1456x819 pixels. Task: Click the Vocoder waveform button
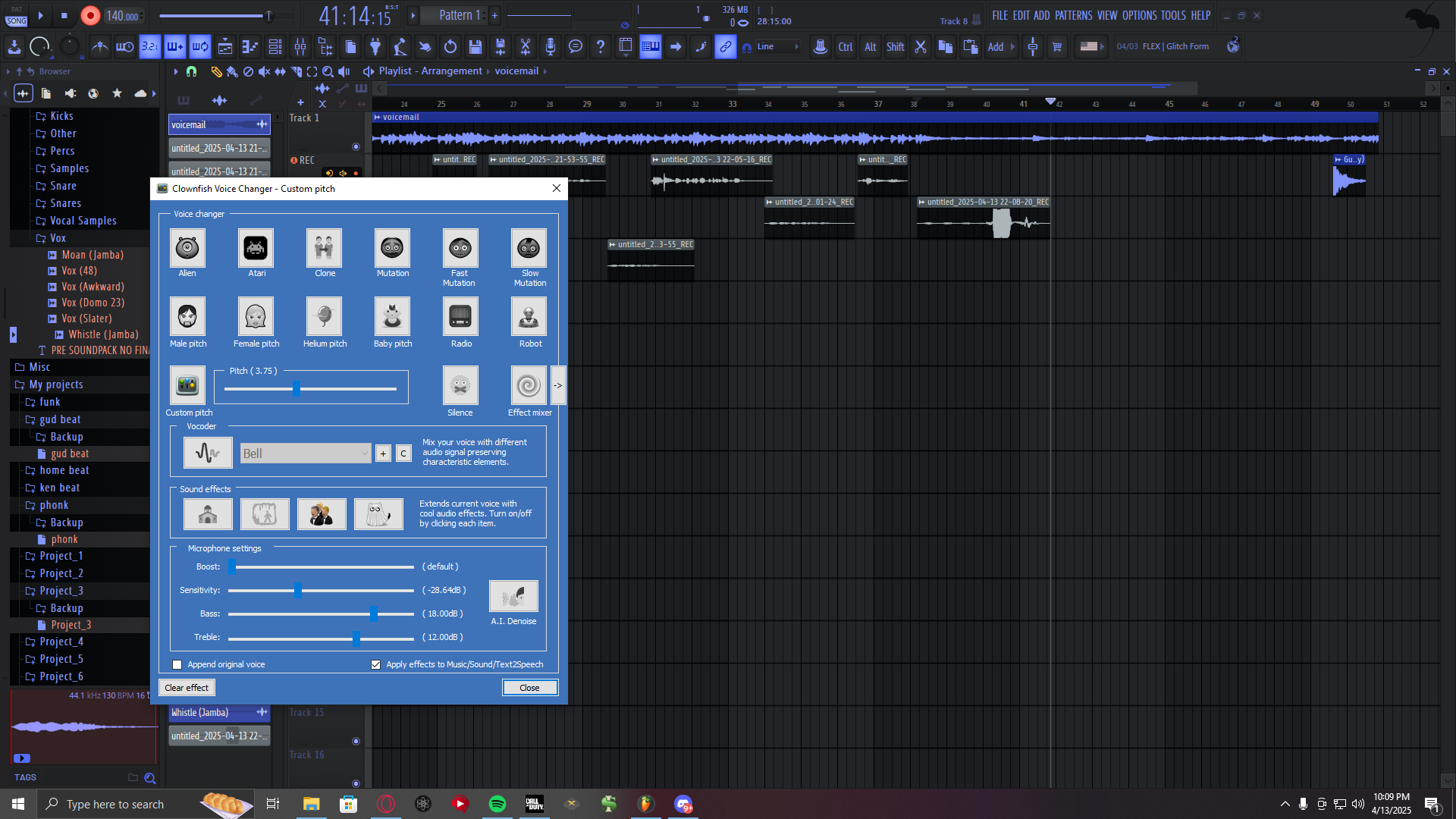point(208,453)
